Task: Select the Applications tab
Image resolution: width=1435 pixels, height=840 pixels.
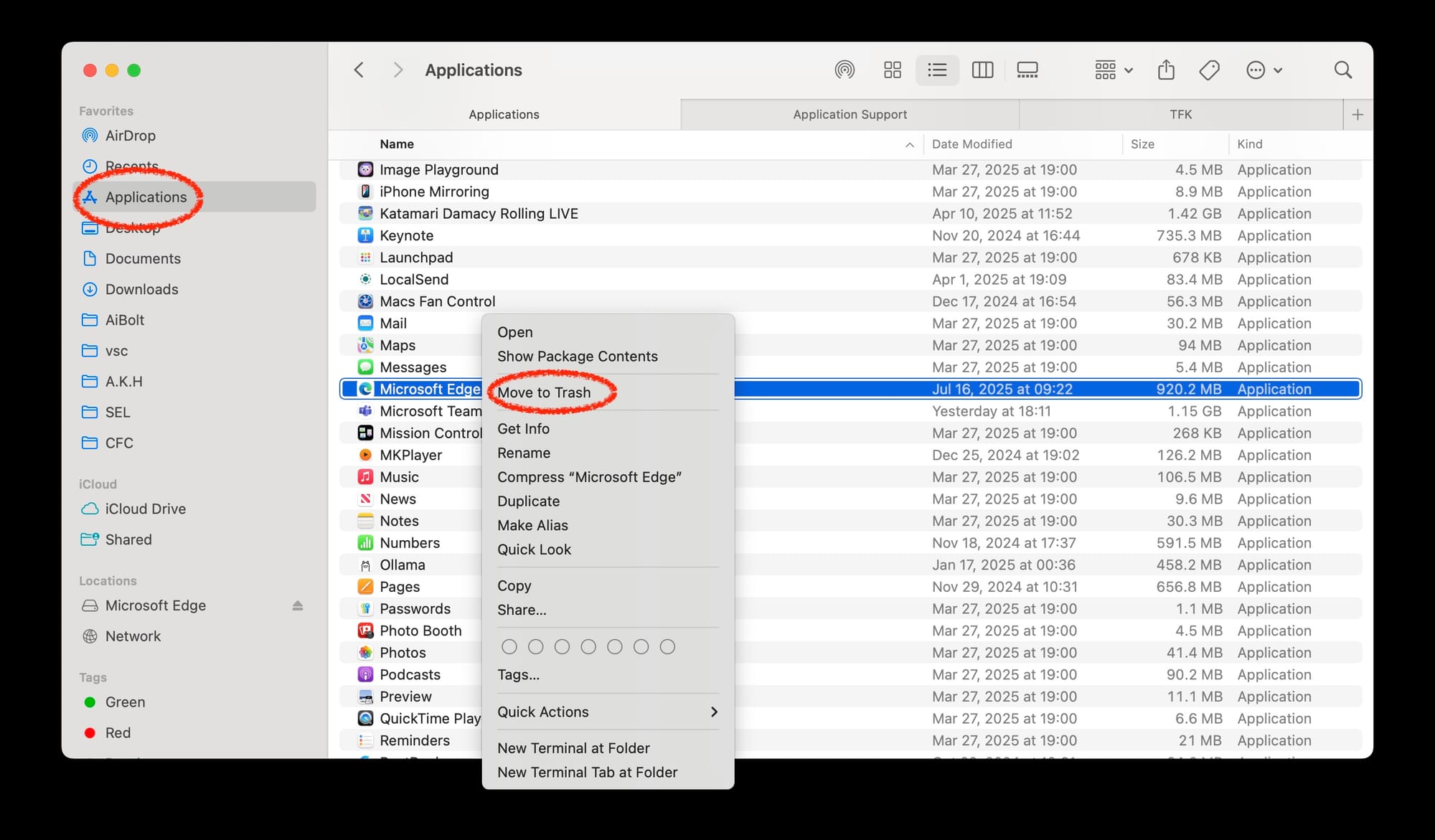Action: pos(504,115)
